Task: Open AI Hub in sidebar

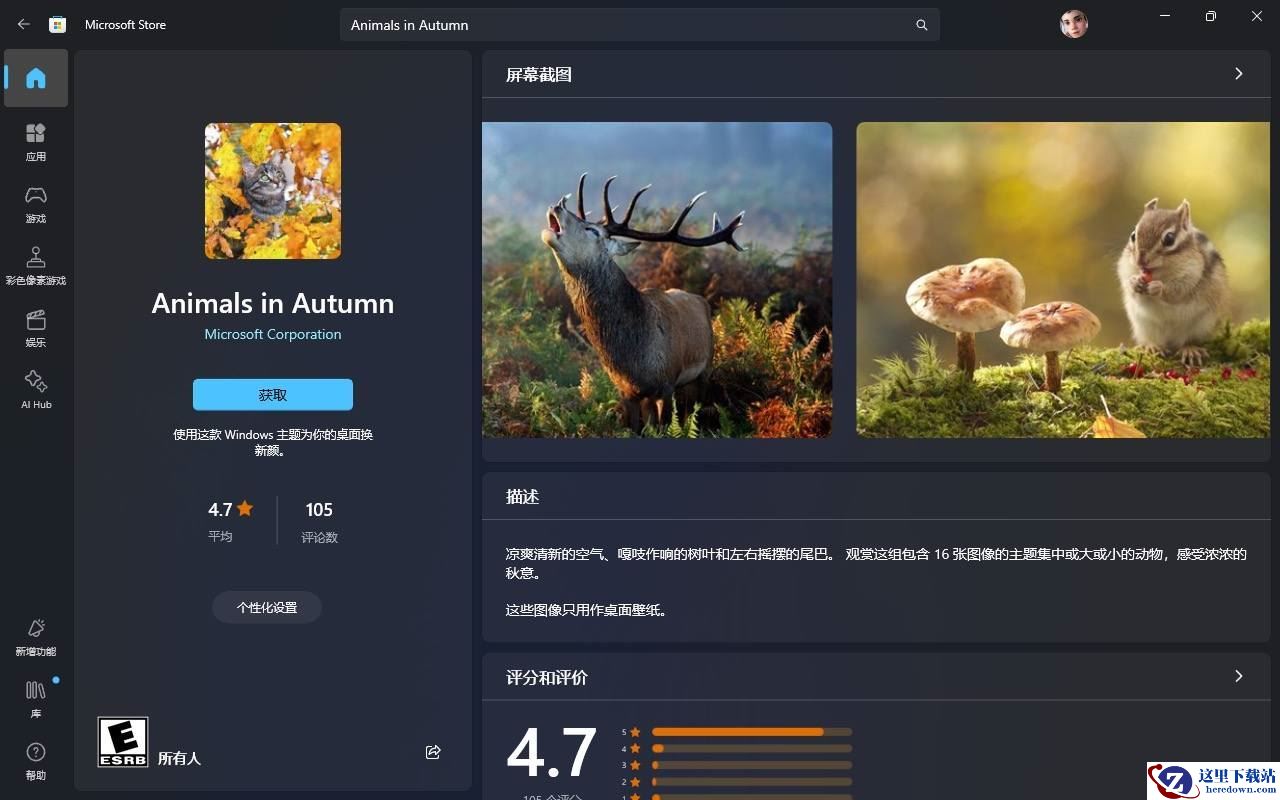Action: pos(36,390)
